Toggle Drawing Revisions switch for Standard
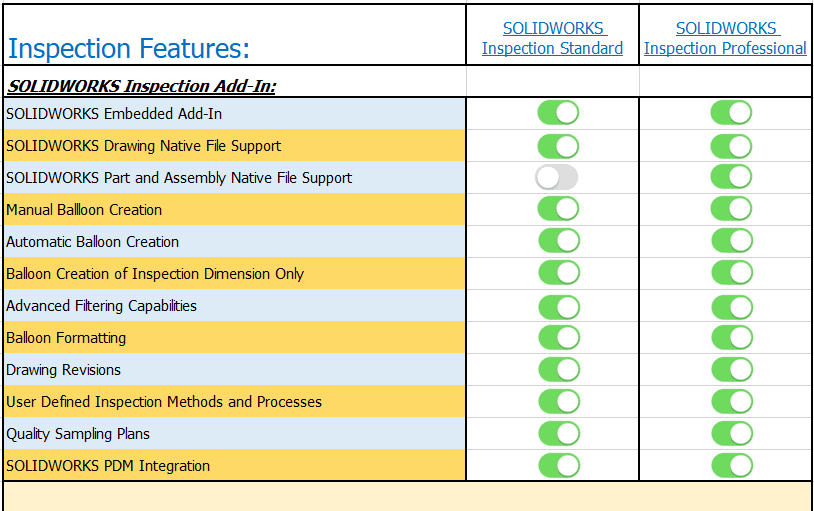Screen dimensions: 814x511 click(x=559, y=370)
